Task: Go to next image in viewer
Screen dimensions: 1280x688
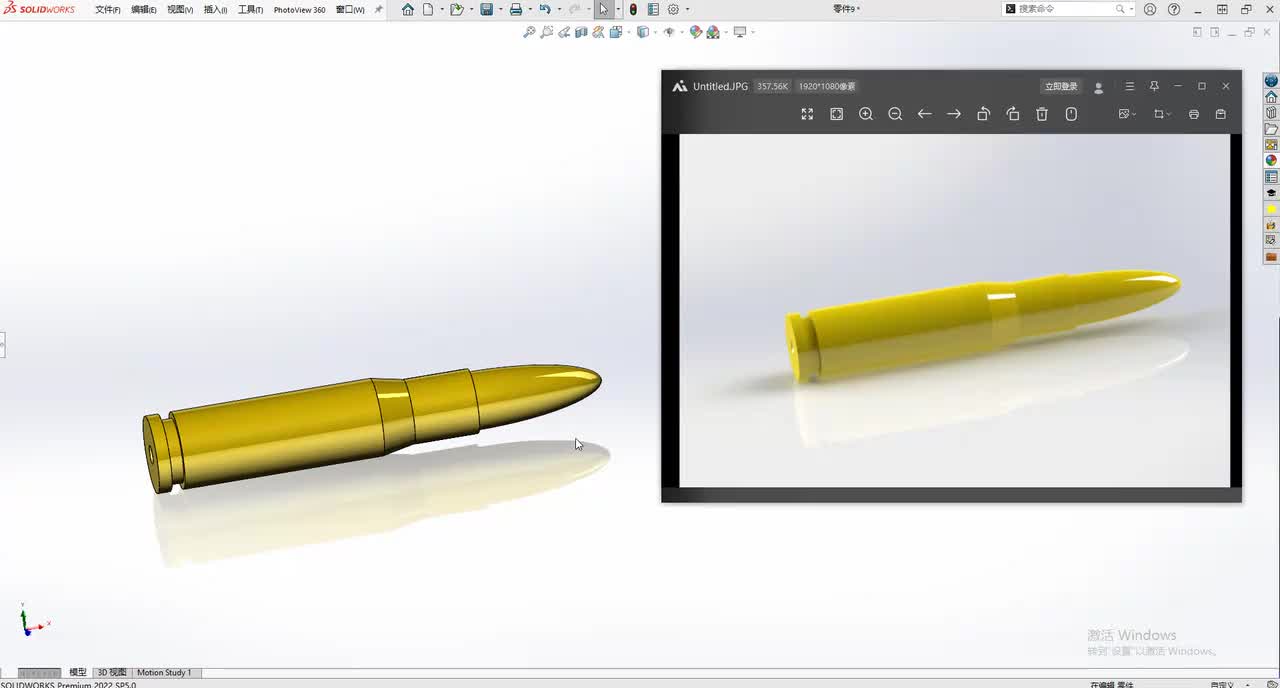Action: 954,114
